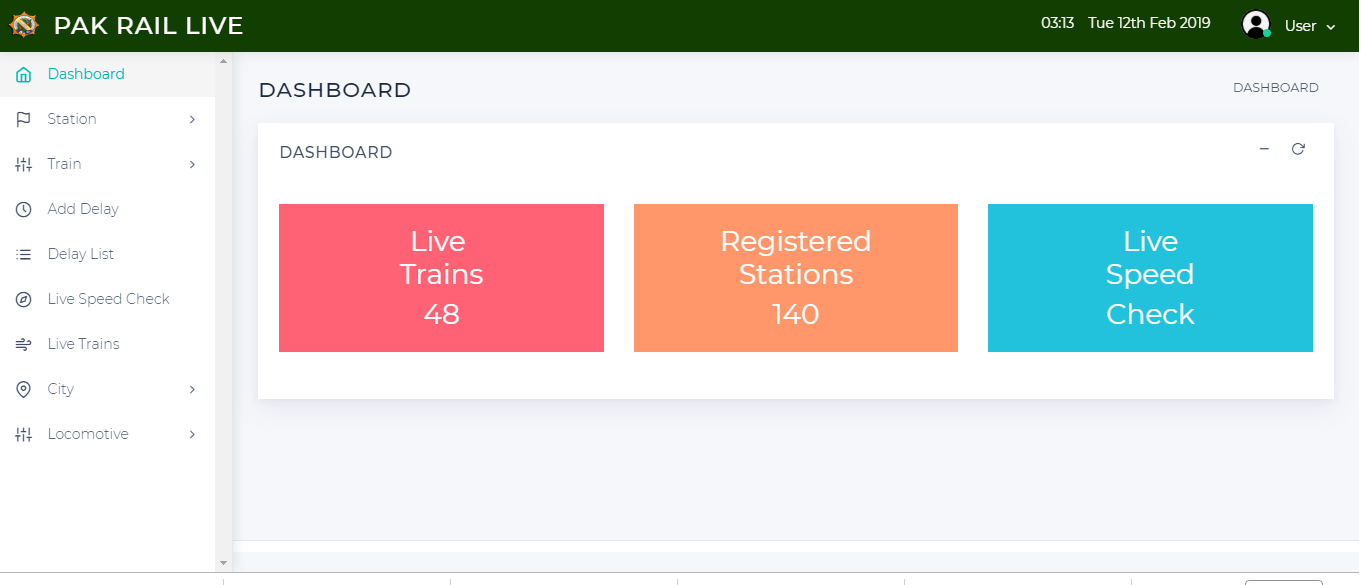Open the Live Trains 48 tile

point(441,278)
